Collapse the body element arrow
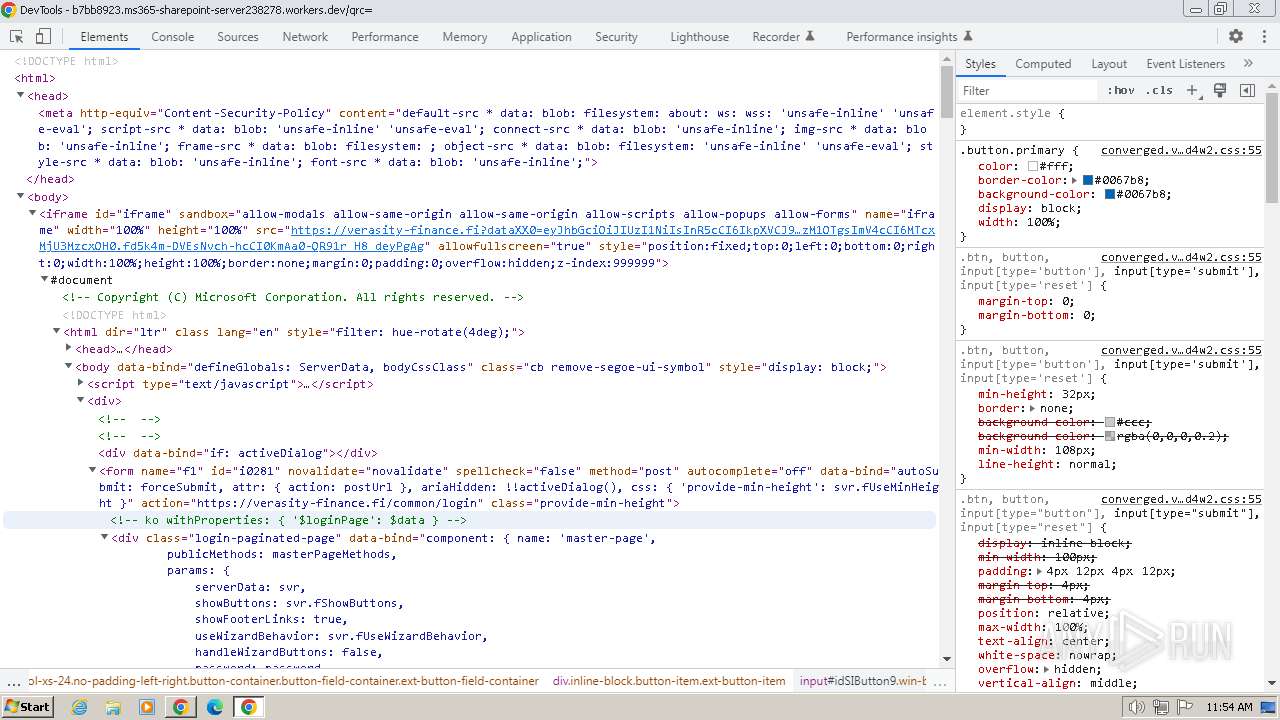The image size is (1280, 720). coord(20,197)
